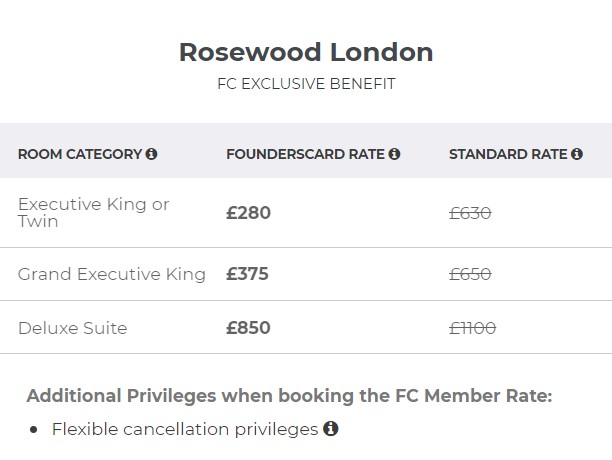Image resolution: width=612 pixels, height=460 pixels.
Task: Click the Standard Rate column header
Action: click(x=508, y=154)
